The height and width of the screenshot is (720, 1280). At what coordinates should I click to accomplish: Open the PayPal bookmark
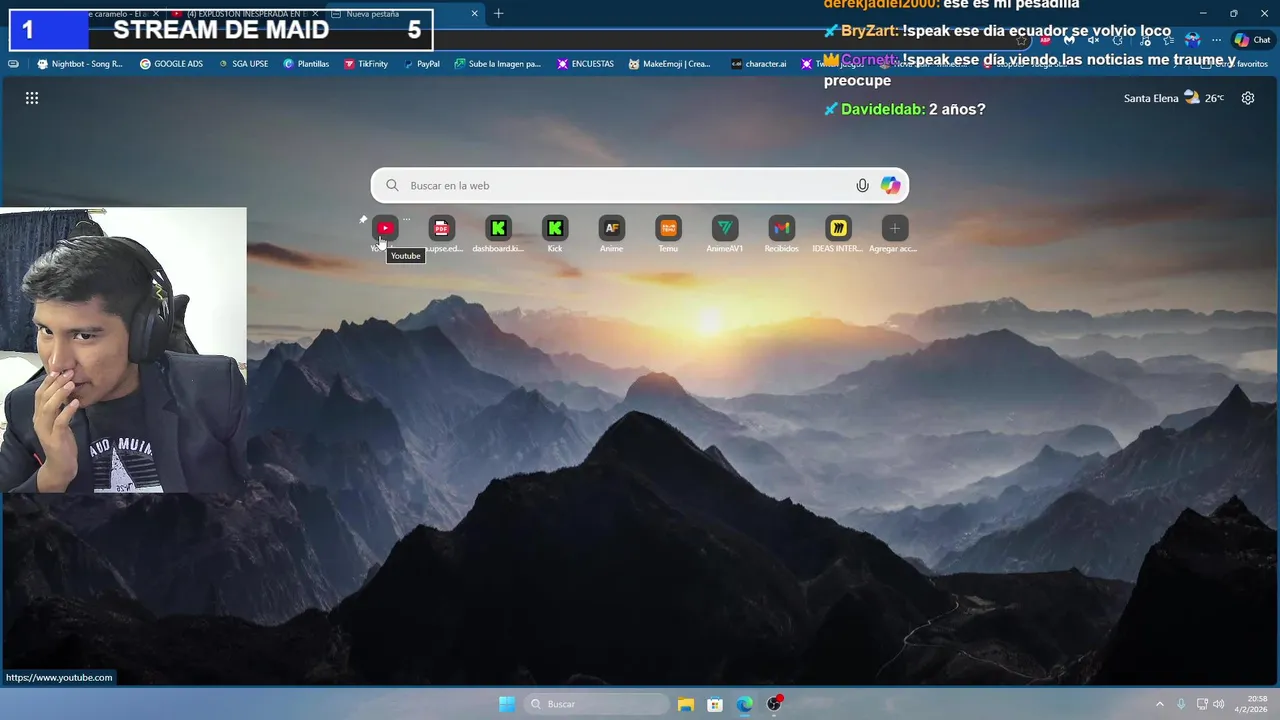421,63
